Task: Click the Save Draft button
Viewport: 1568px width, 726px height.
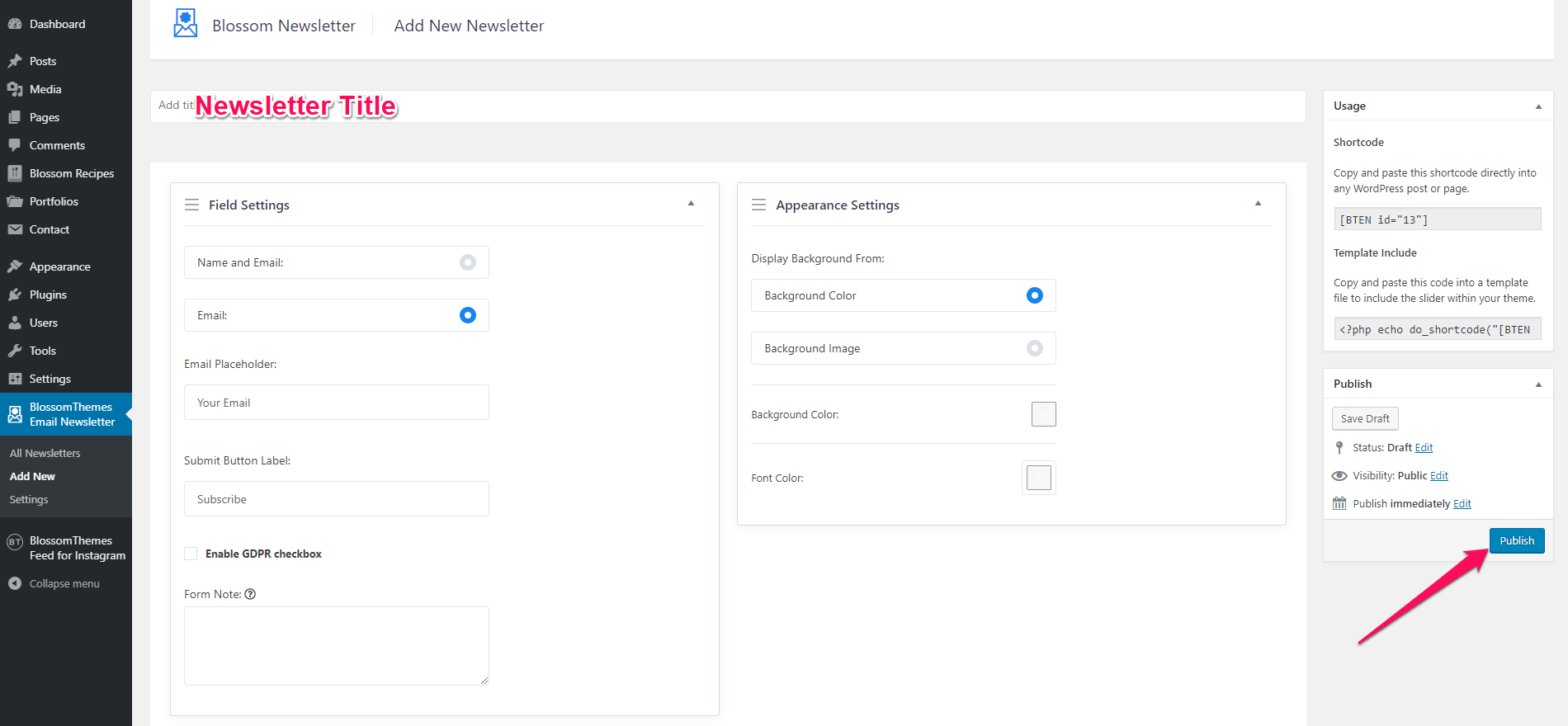Action: (x=1365, y=418)
